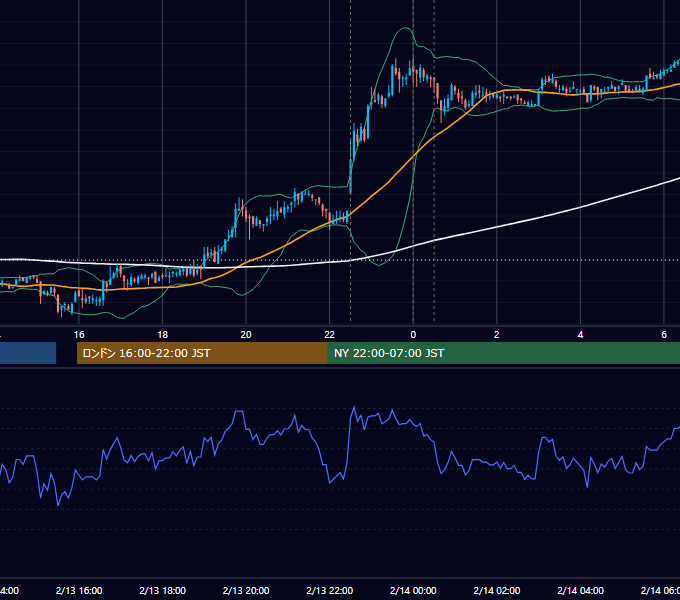Click the hour 18 axis label
The height and width of the screenshot is (600, 680).
163,335
